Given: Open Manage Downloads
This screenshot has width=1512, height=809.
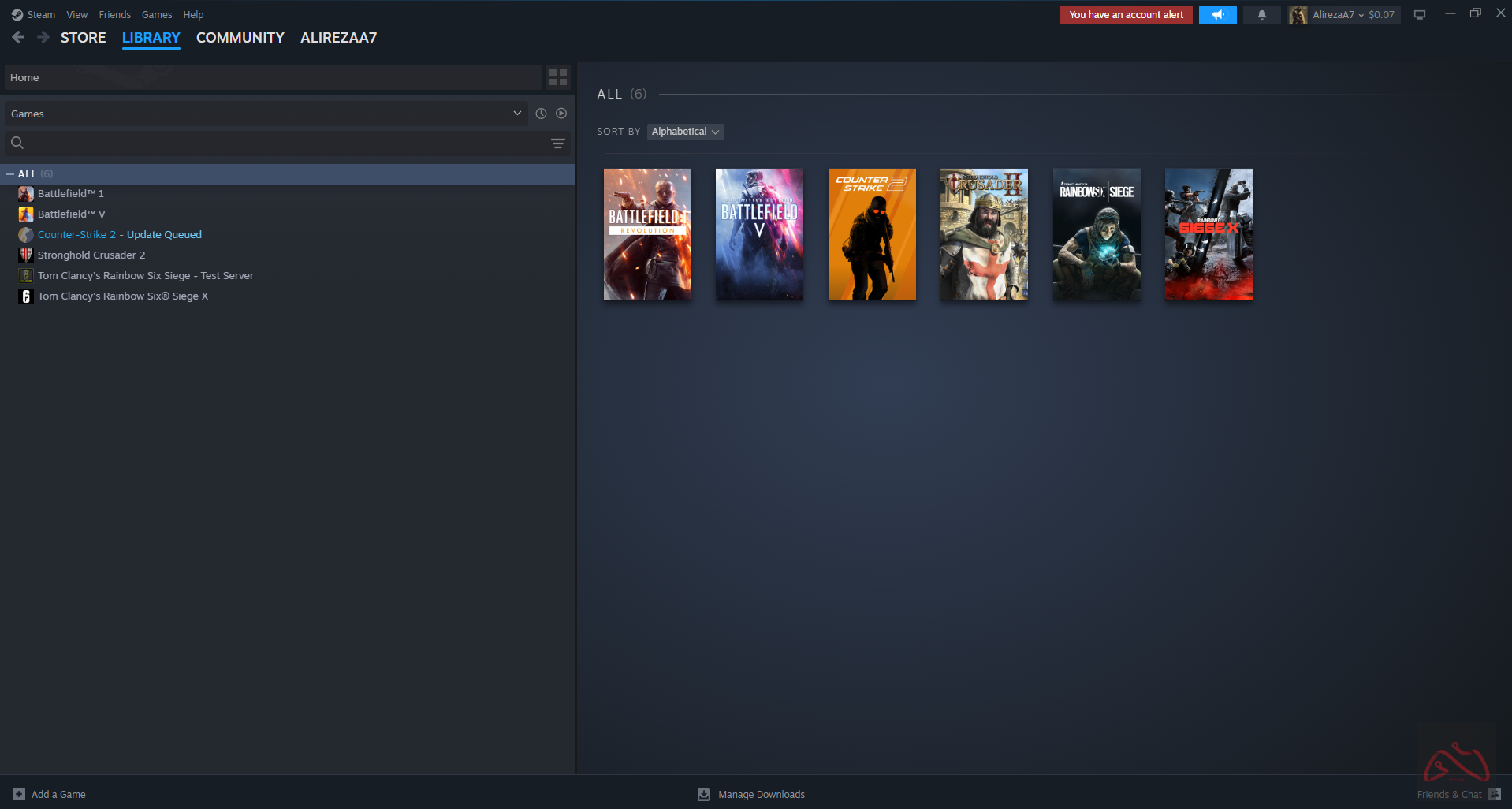Looking at the screenshot, I should click(x=761, y=794).
